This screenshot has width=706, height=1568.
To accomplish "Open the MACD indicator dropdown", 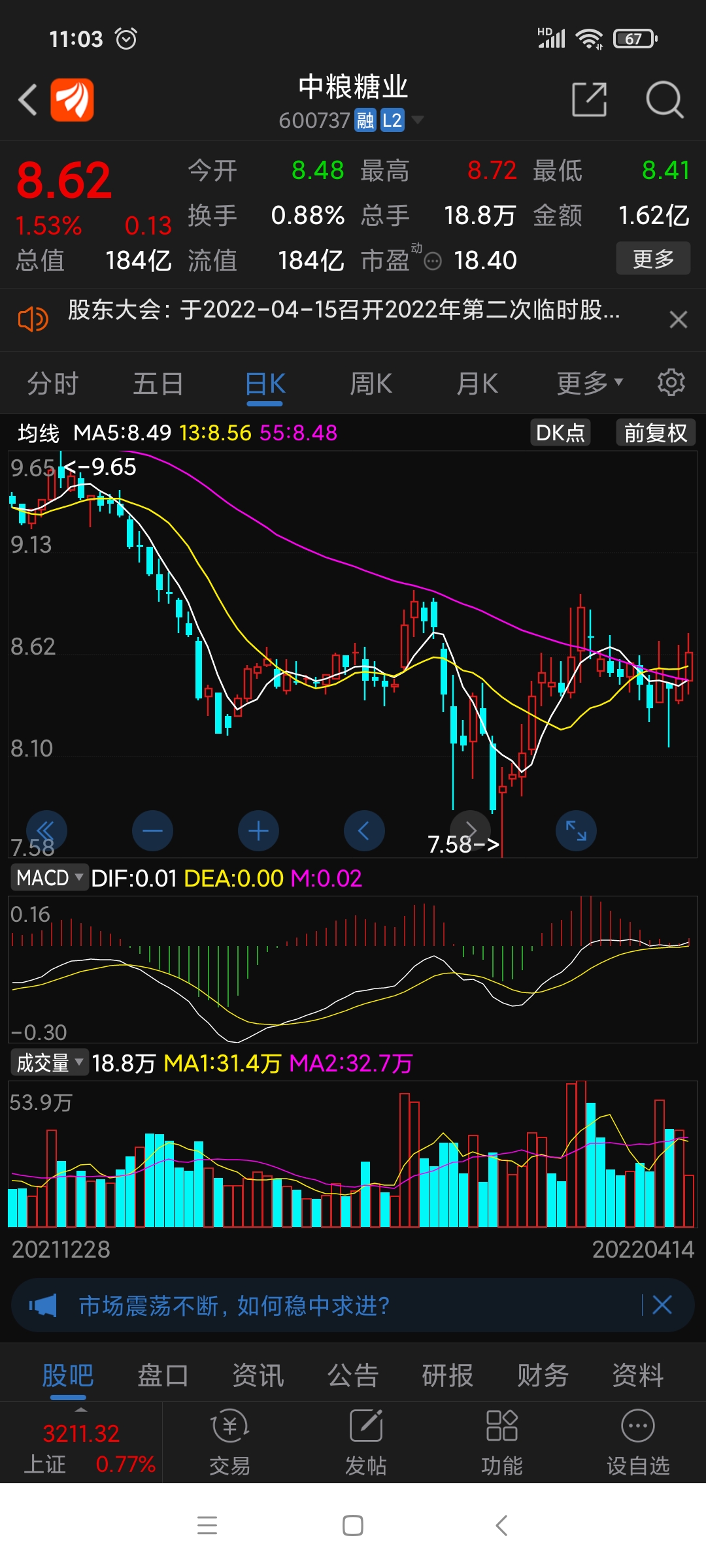I will [50, 877].
